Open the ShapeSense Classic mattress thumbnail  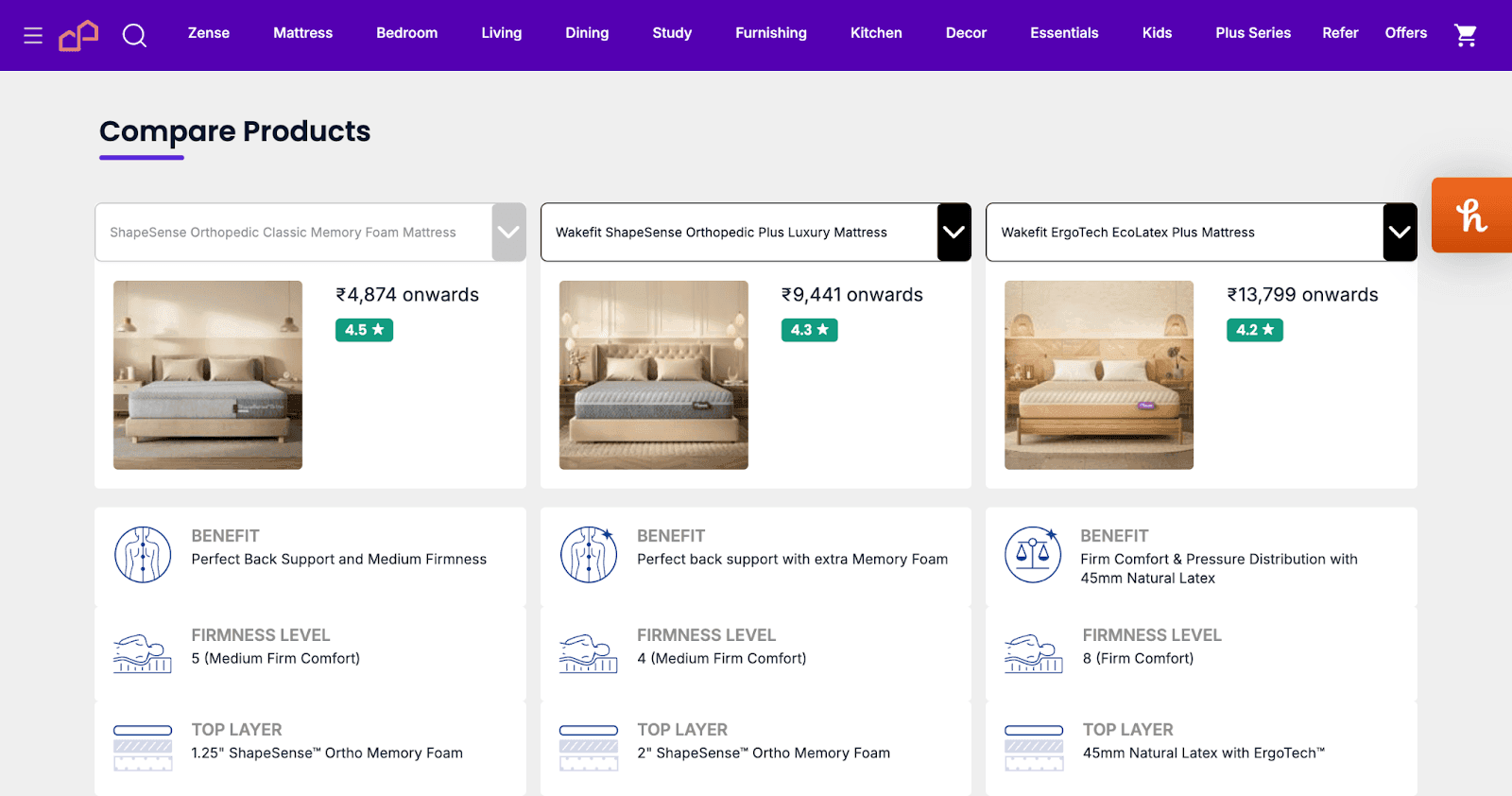point(208,375)
